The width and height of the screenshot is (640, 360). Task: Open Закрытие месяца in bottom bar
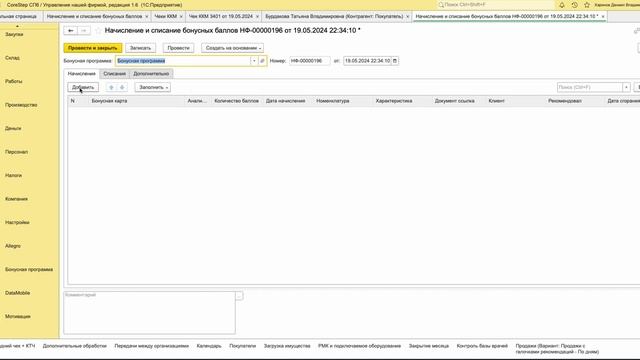[429, 346]
